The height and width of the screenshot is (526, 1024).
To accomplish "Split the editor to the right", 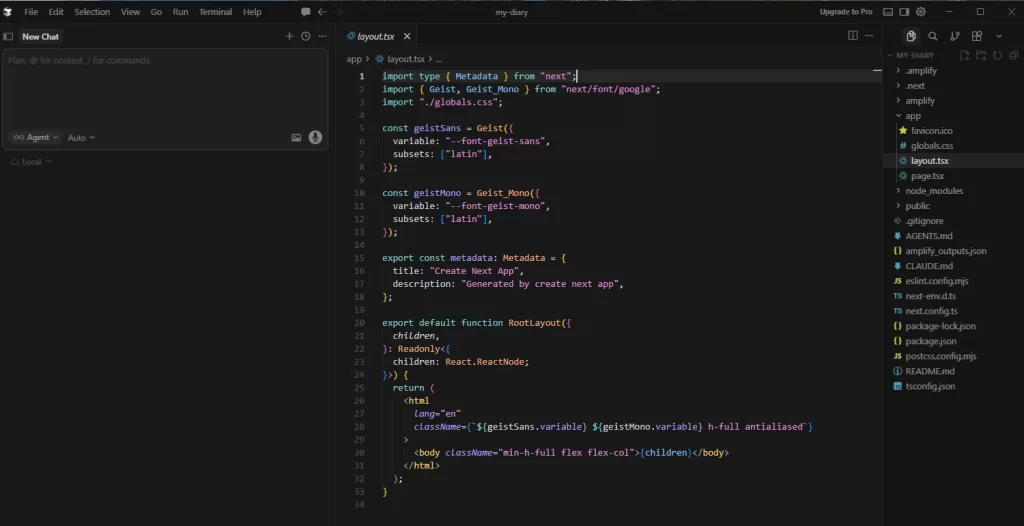I will (853, 36).
